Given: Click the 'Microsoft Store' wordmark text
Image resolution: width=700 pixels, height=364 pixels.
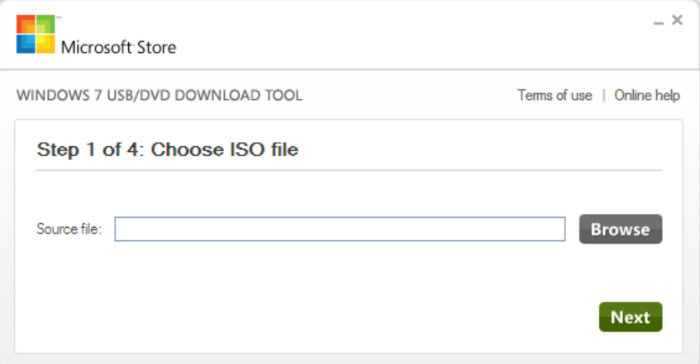Looking at the screenshot, I should (x=118, y=47).
